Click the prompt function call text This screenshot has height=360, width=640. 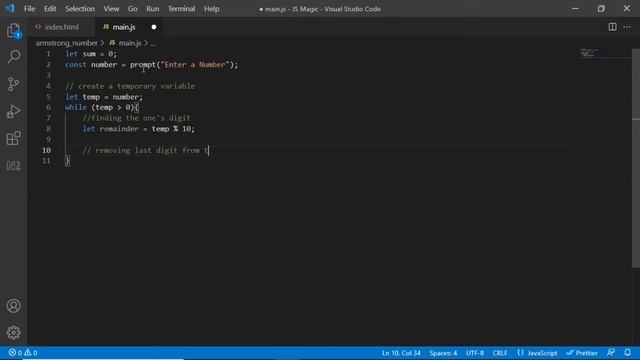pyautogui.click(x=143, y=64)
